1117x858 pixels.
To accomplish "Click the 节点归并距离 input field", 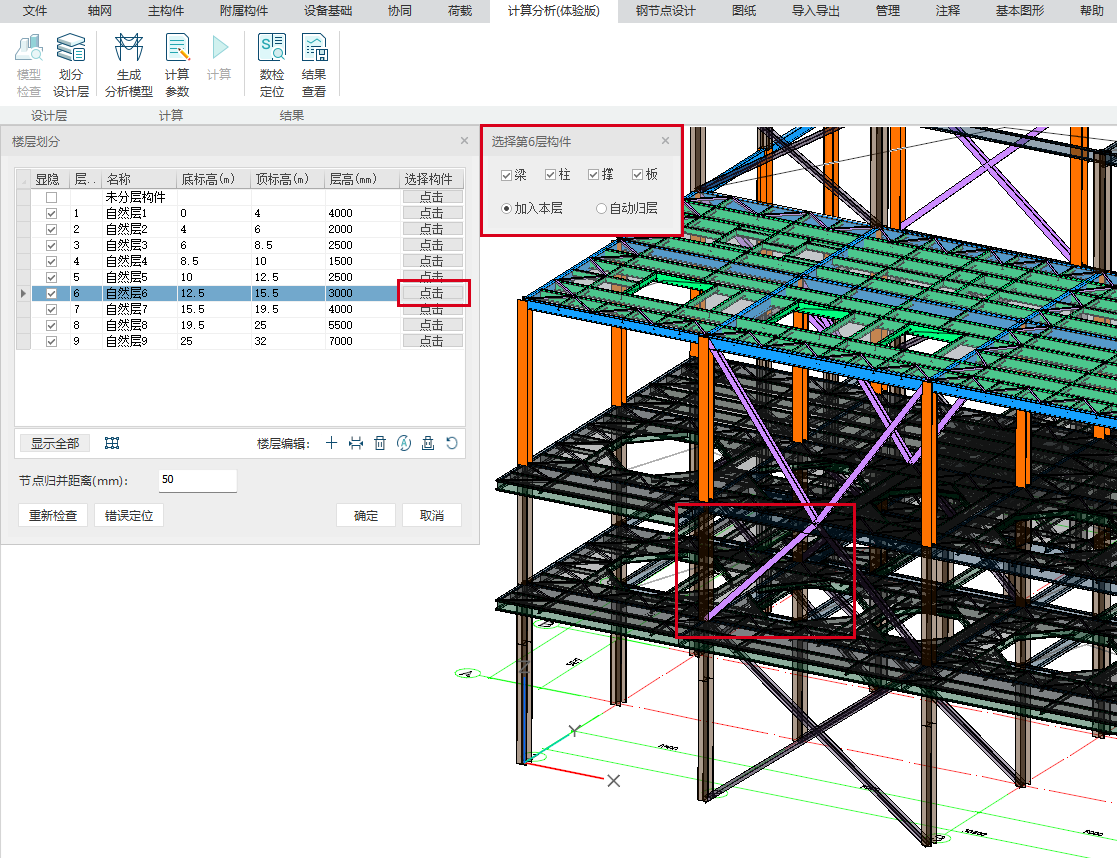I will pos(196,481).
